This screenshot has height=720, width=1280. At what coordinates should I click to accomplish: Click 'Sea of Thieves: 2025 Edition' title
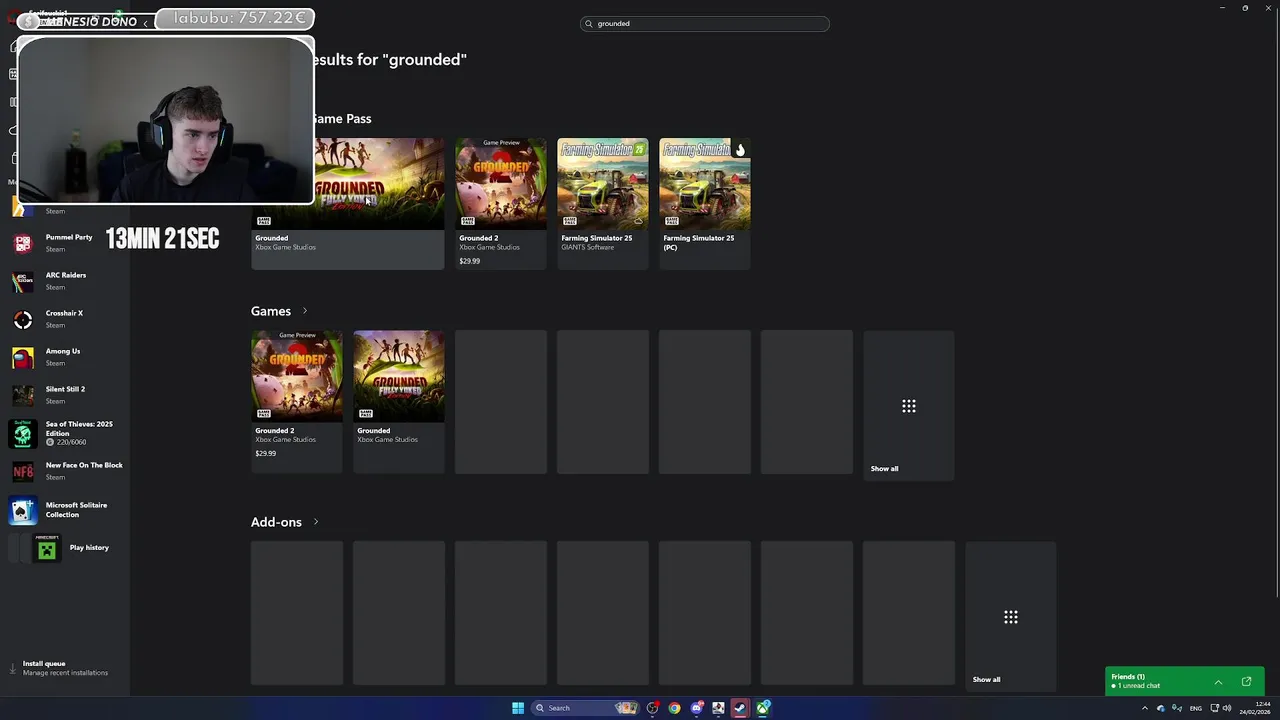[x=79, y=428]
